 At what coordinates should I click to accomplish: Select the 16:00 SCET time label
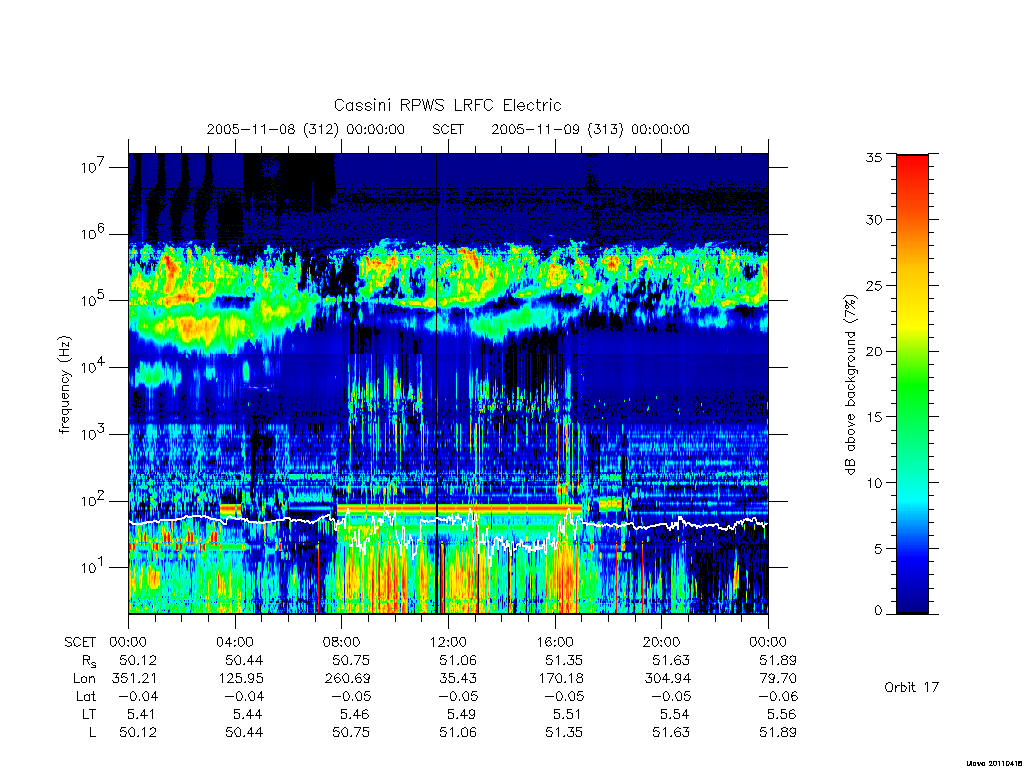tap(554, 642)
